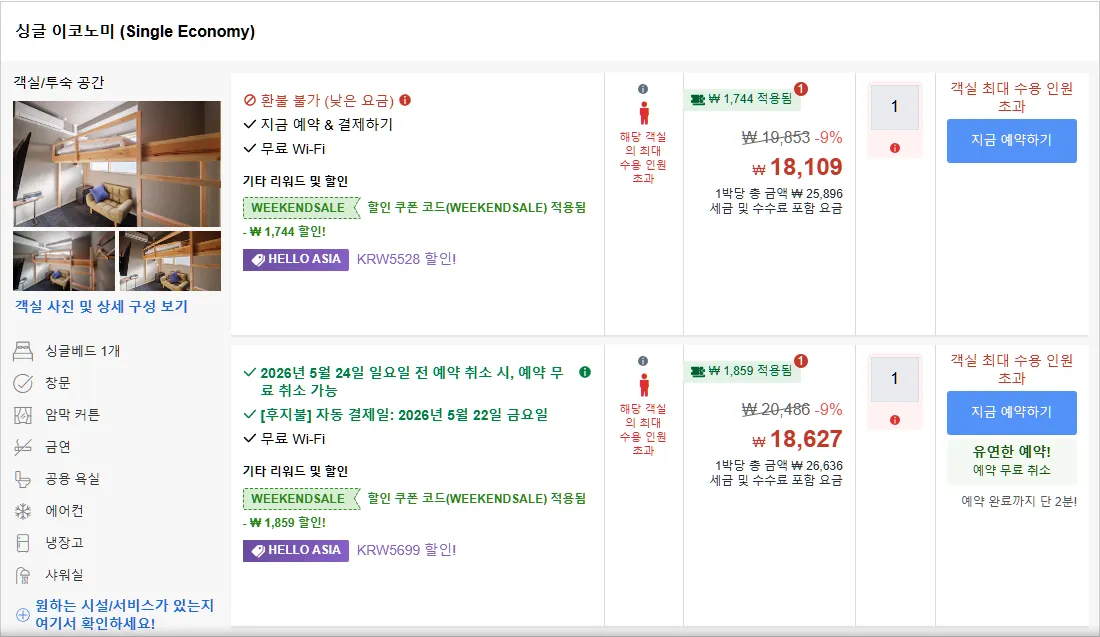Click the snowflake icon next to 에어컨

coord(23,511)
